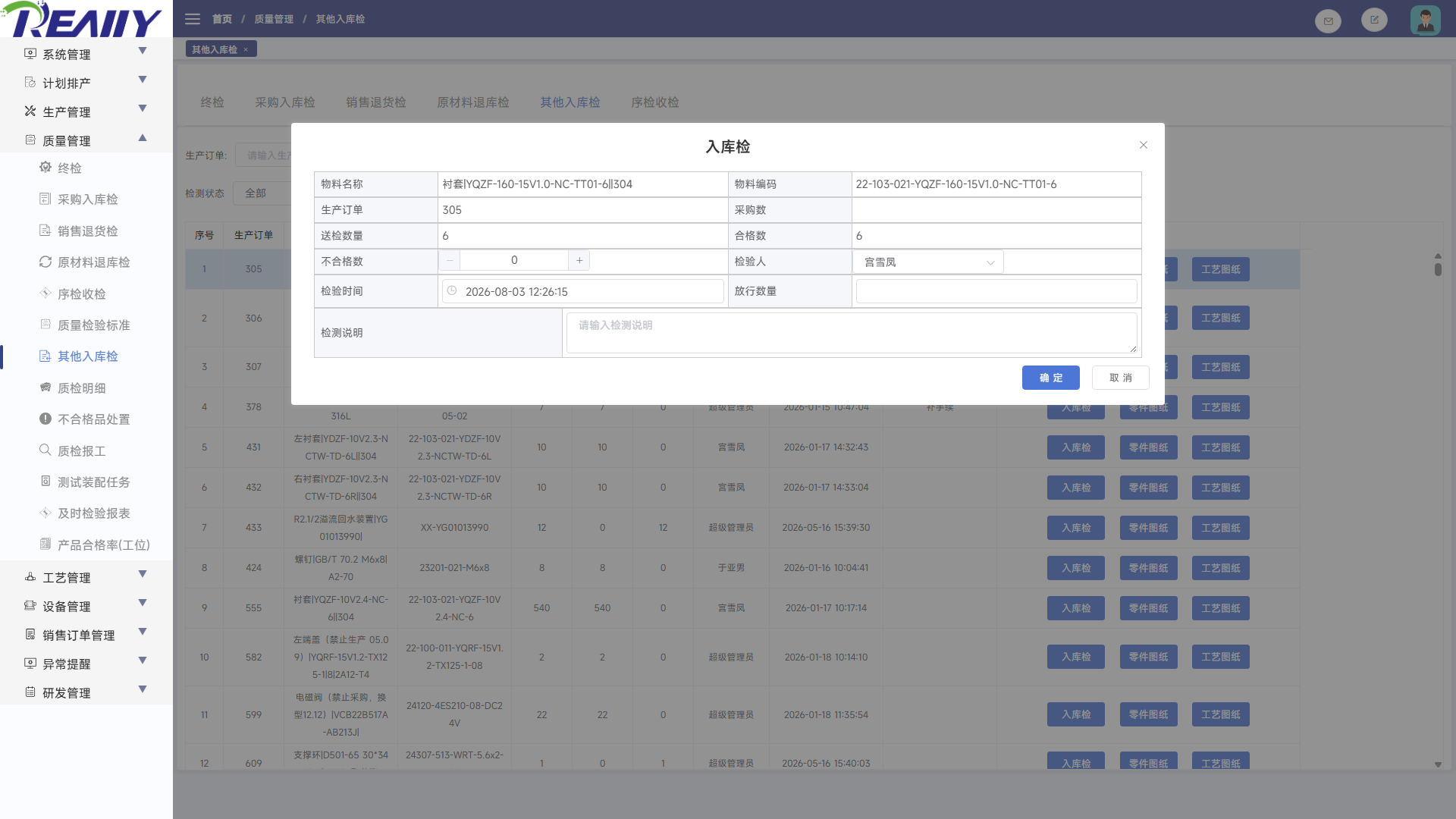This screenshot has width=1456, height=819.
Task: Switch to the 终检 tab
Action: pyautogui.click(x=212, y=102)
